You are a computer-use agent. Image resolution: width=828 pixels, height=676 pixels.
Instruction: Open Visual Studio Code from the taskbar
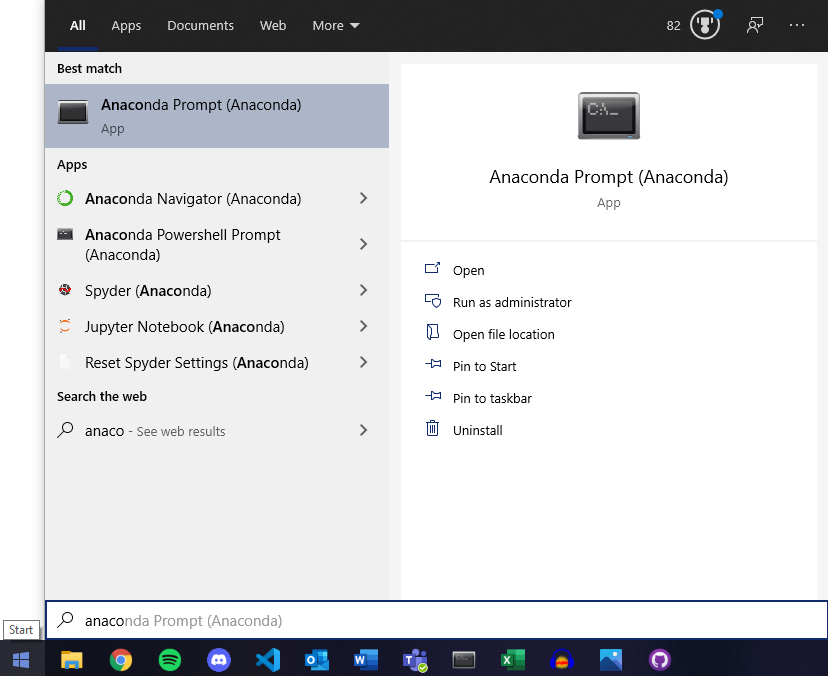pos(268,660)
